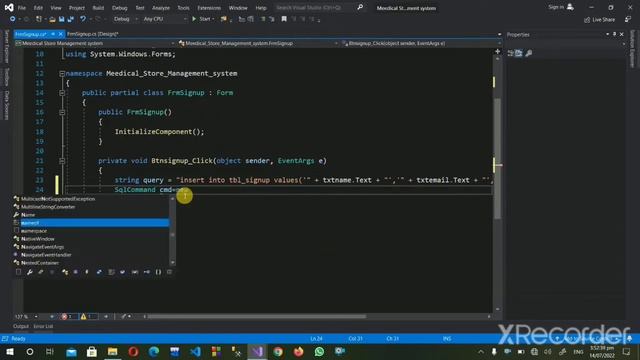Image resolution: width=640 pixels, height=360 pixels.
Task: Select namespace in IntelliSense list
Action: pyautogui.click(x=34, y=231)
